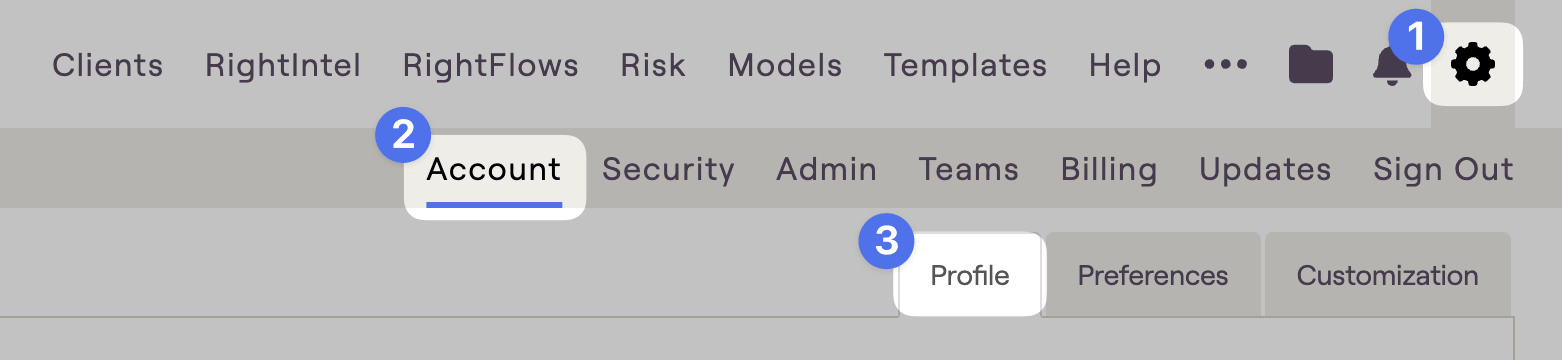The width and height of the screenshot is (1562, 360).
Task: Open the Billing tab
Action: [x=1109, y=170]
